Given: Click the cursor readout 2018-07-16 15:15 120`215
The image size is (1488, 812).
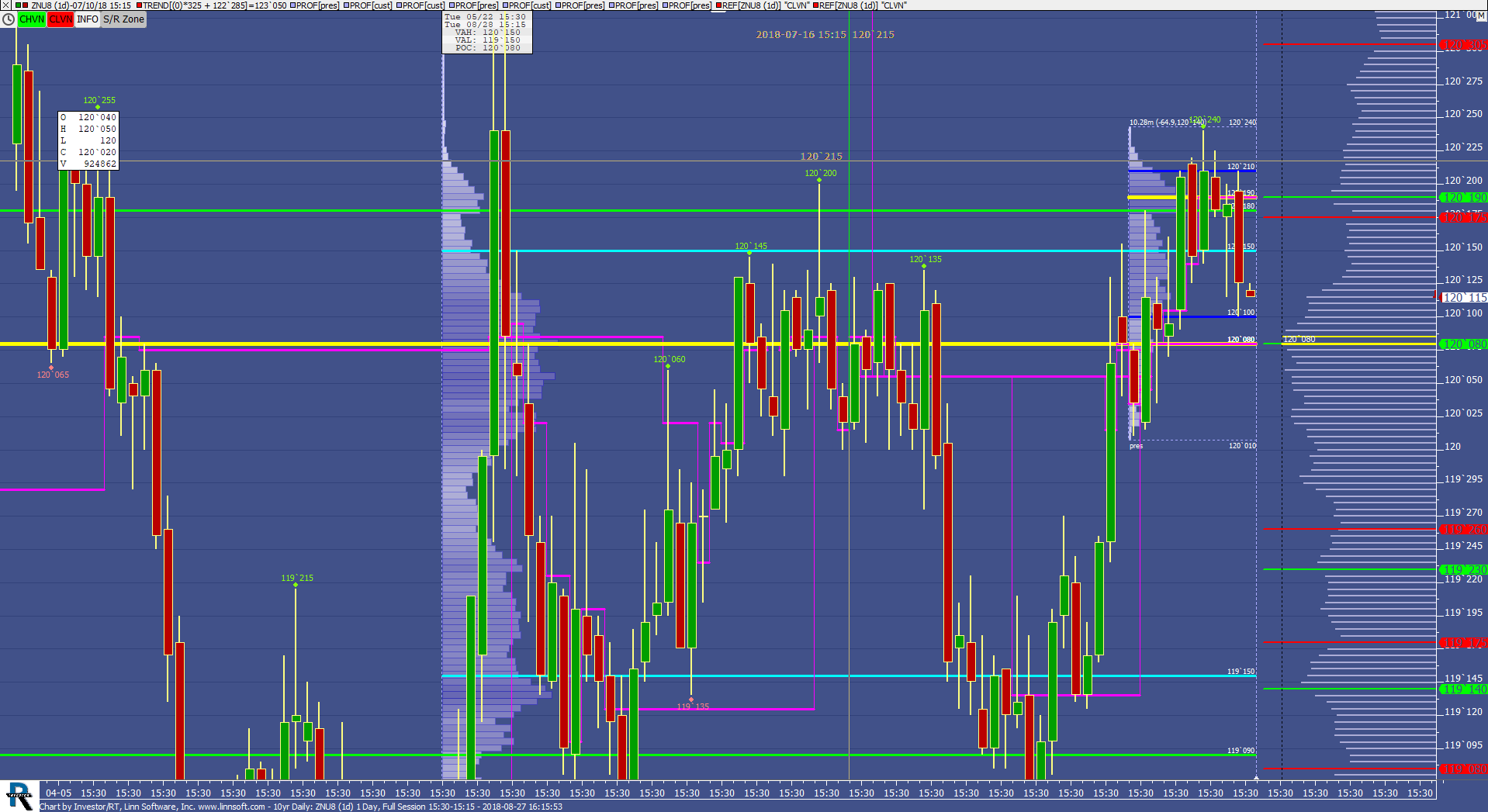Looking at the screenshot, I should 825,34.
